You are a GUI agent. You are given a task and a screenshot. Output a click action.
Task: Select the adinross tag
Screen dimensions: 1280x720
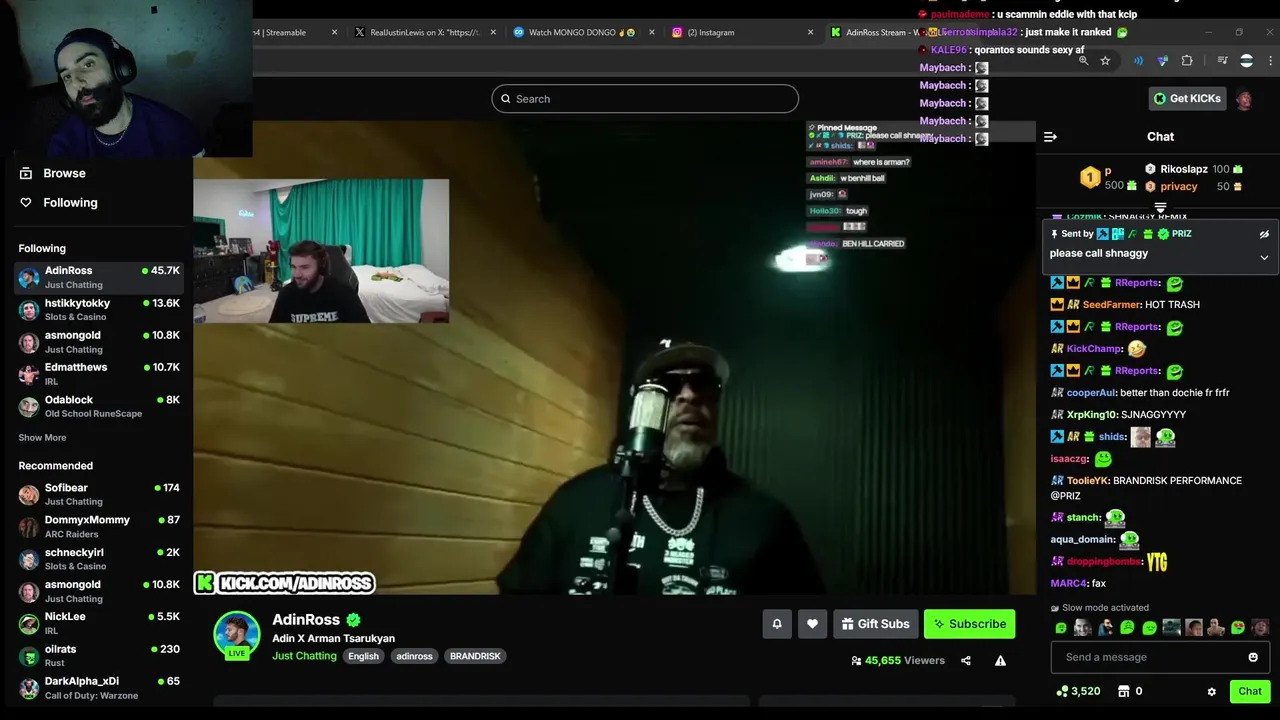click(414, 656)
